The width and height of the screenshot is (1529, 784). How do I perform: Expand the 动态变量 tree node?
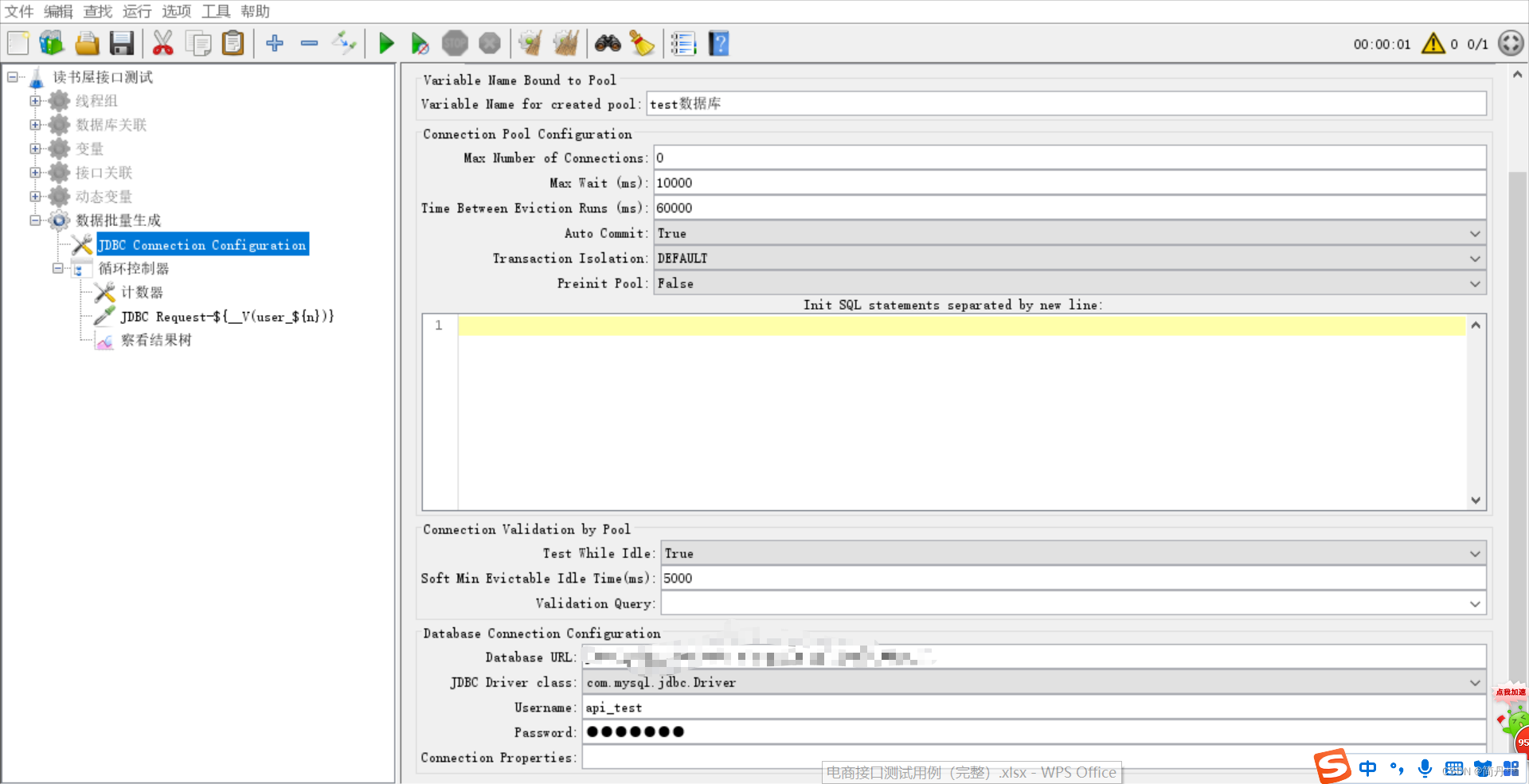35,197
